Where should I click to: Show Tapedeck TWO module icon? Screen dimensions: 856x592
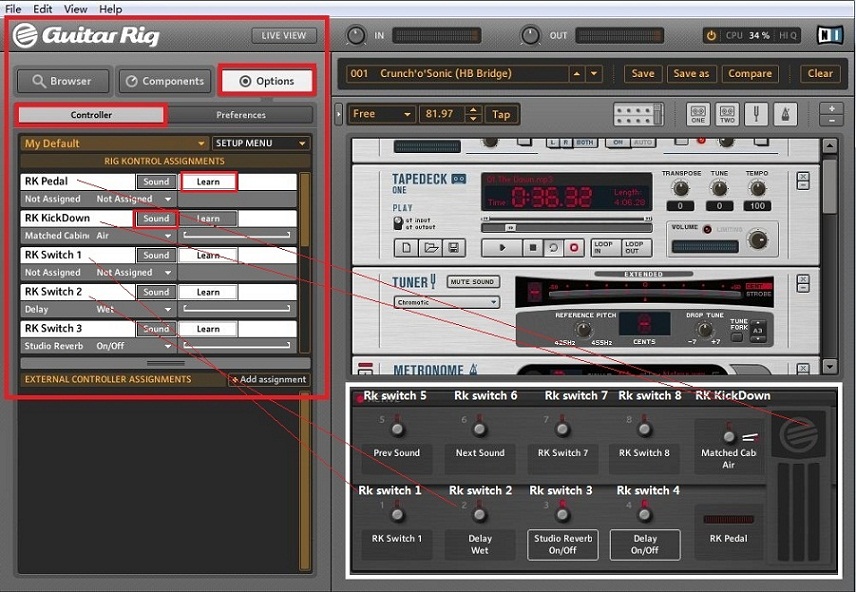click(x=727, y=114)
